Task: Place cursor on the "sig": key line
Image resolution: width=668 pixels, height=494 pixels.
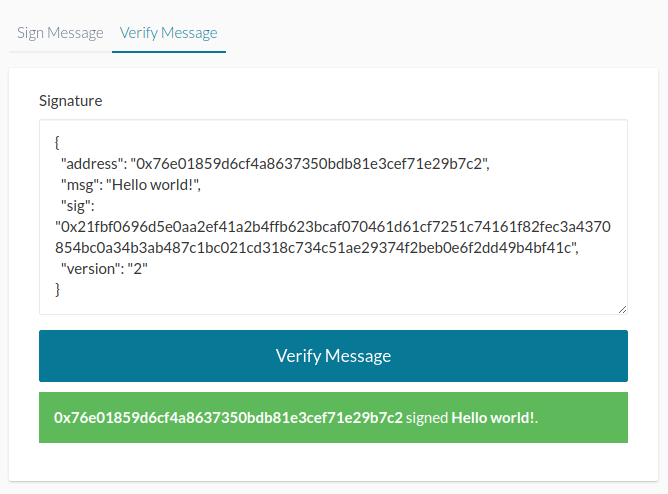Action: [x=78, y=206]
